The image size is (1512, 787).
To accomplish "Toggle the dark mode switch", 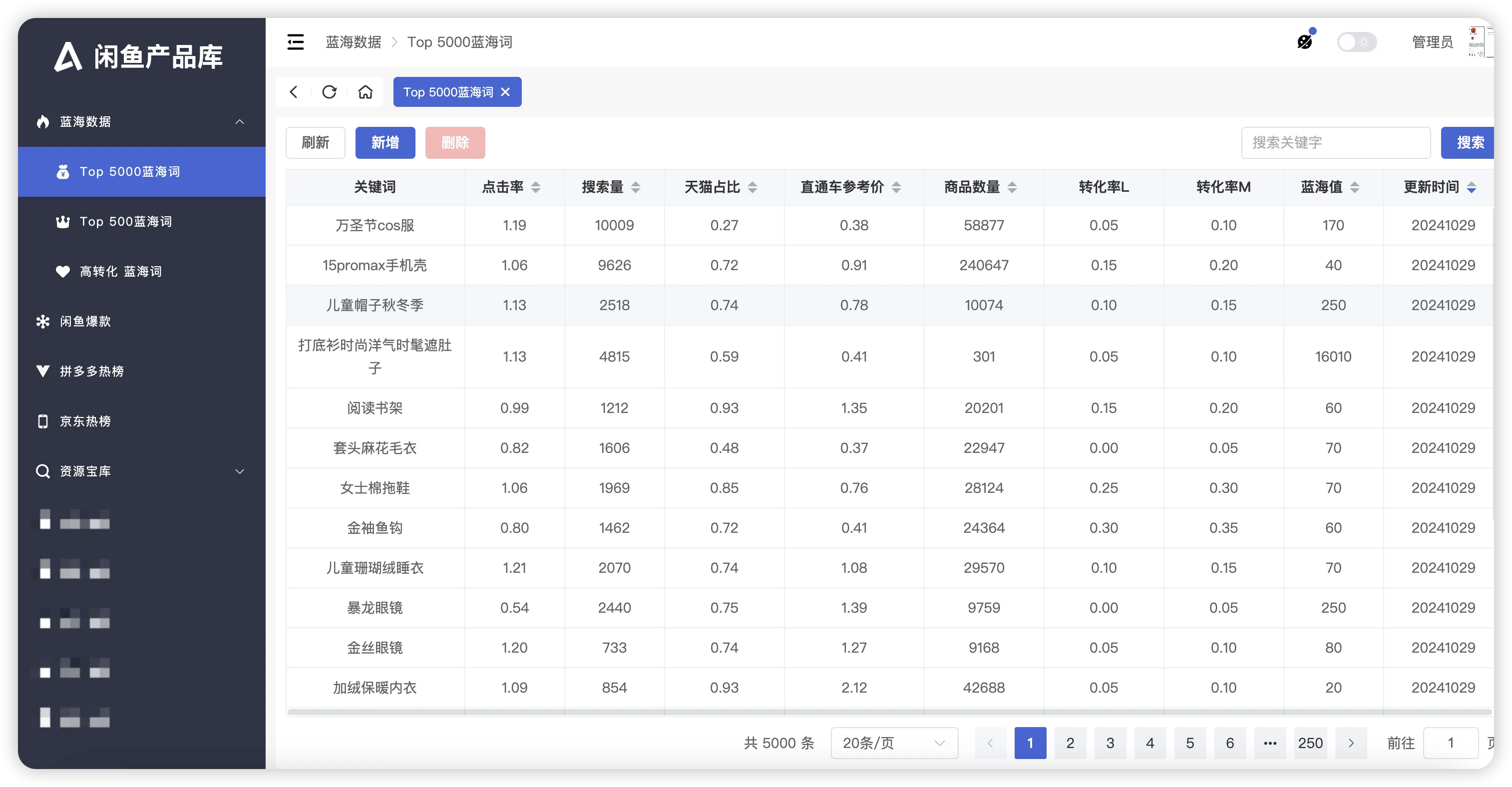I will tap(1356, 42).
